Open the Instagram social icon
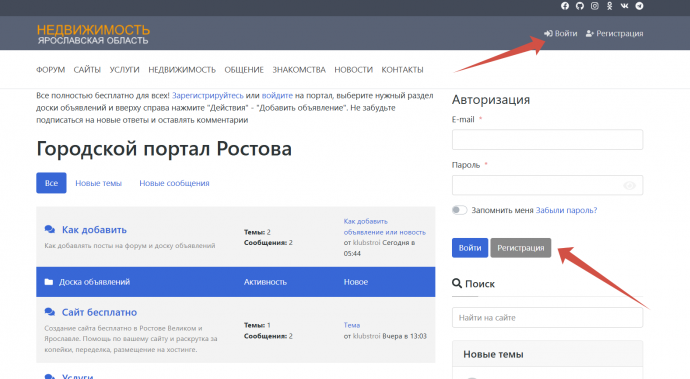 595,6
